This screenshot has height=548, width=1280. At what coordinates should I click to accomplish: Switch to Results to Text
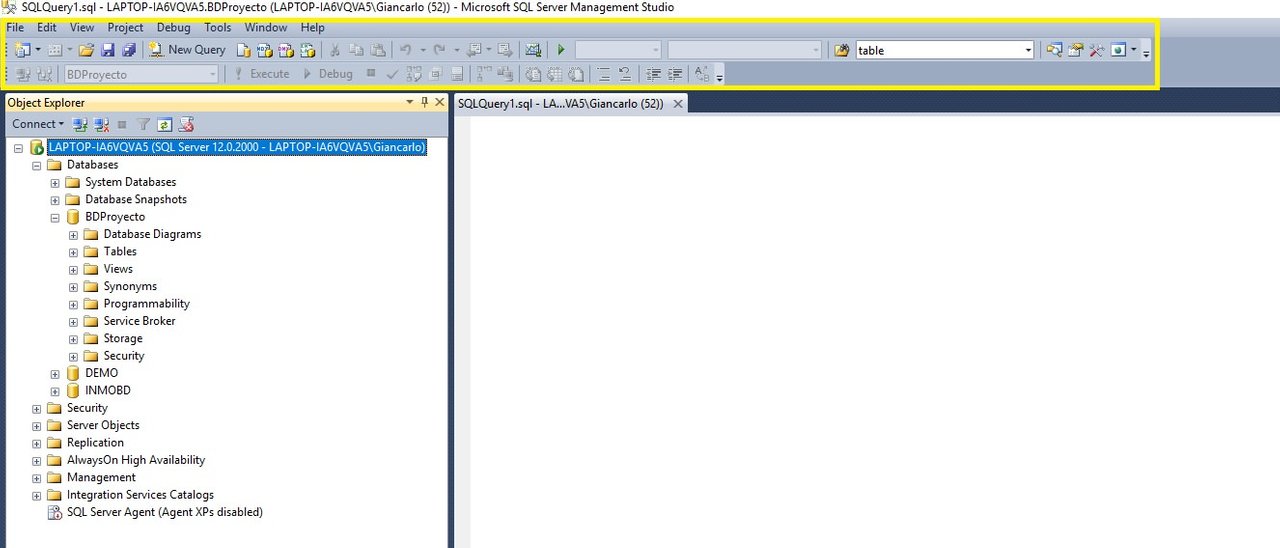[x=533, y=74]
